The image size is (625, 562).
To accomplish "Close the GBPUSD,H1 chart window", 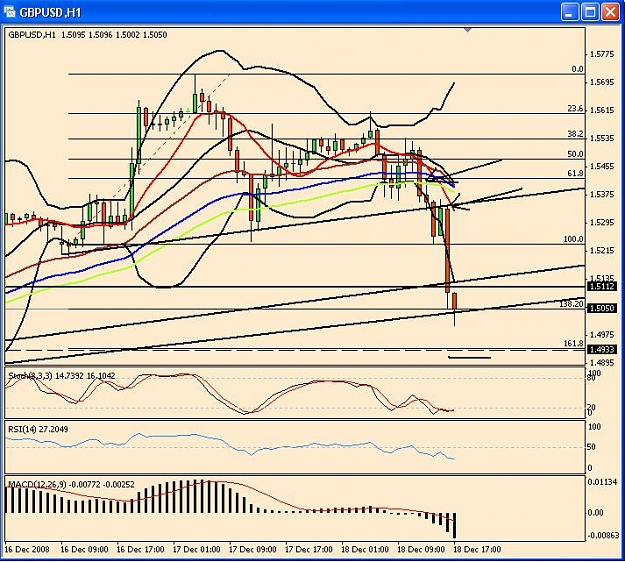I will coord(610,12).
